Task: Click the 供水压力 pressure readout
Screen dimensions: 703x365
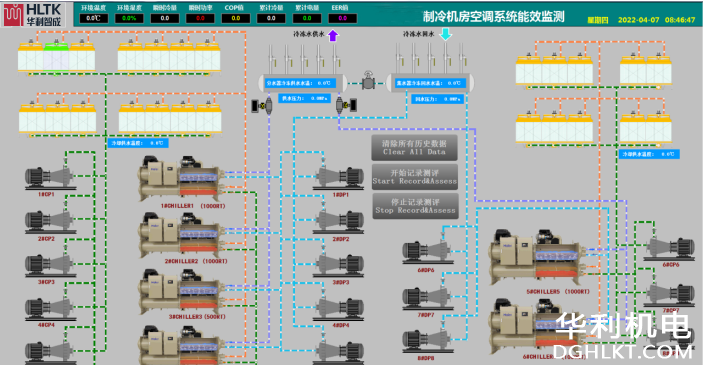Action: (305, 98)
